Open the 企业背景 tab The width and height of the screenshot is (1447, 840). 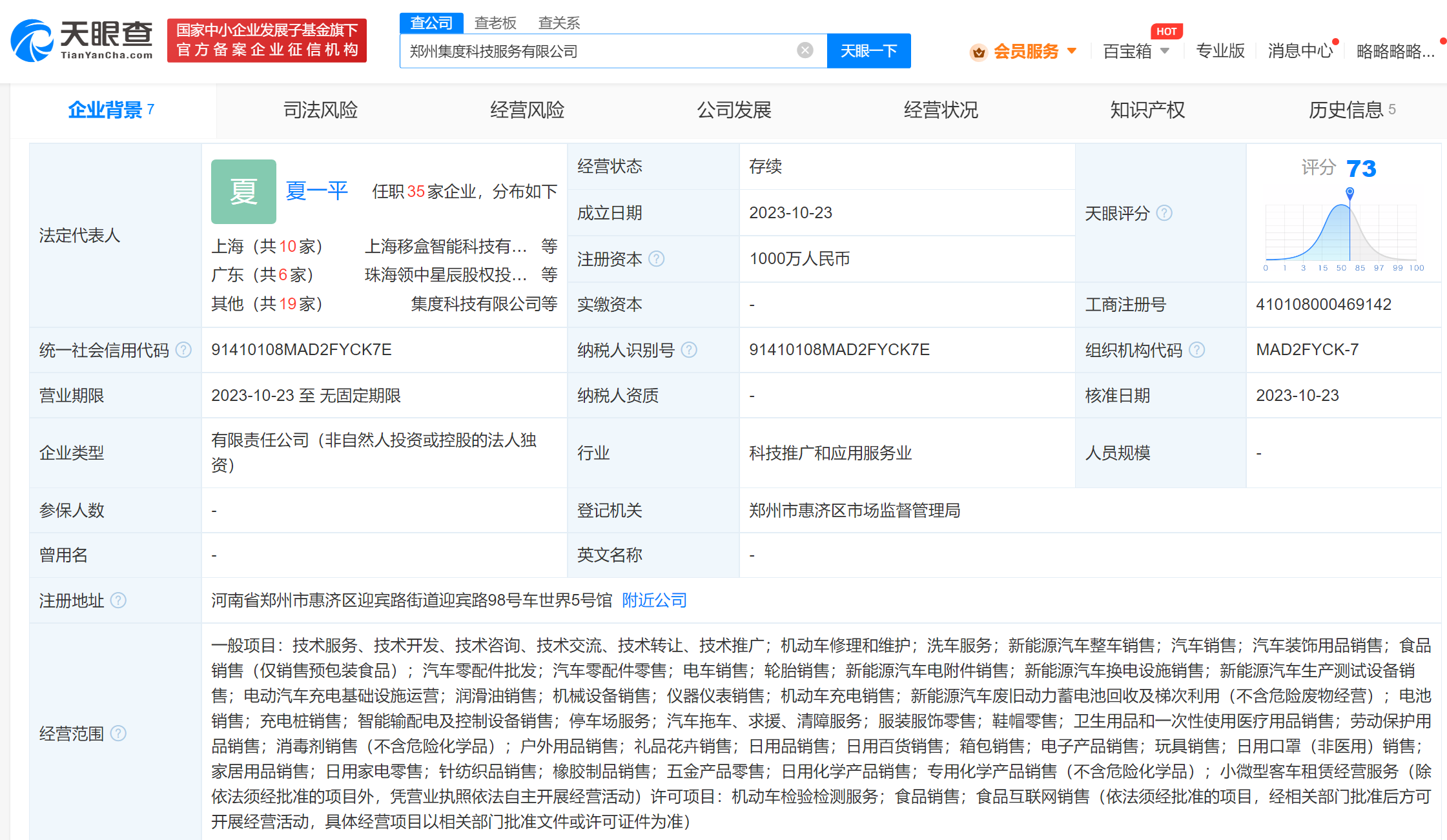(112, 110)
